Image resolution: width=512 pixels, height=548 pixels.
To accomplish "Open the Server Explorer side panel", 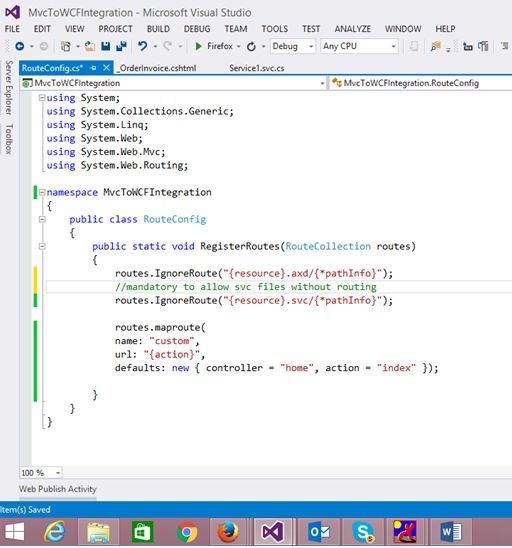I will (x=9, y=88).
